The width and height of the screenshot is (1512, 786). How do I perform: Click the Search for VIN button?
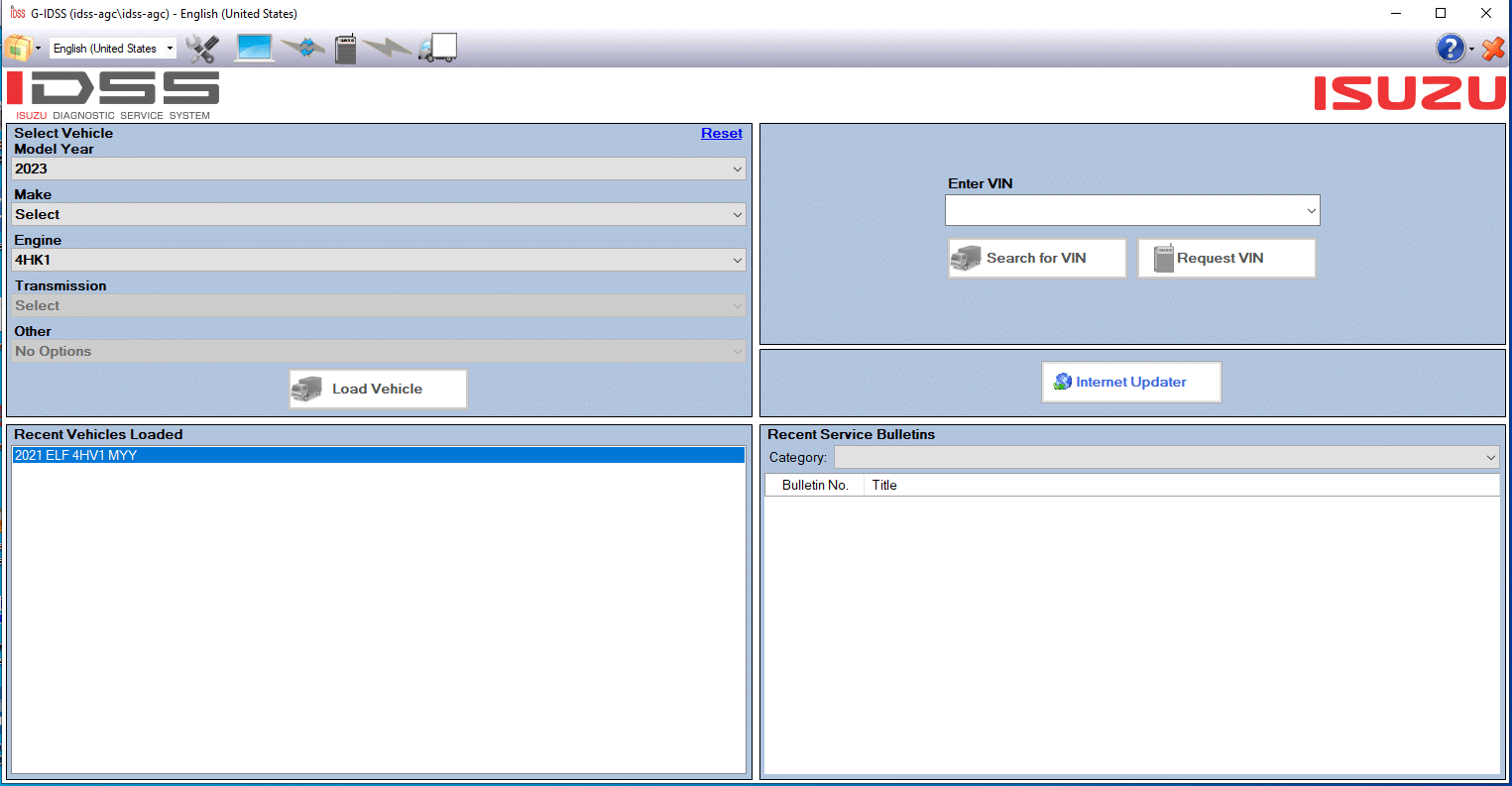[x=1036, y=258]
